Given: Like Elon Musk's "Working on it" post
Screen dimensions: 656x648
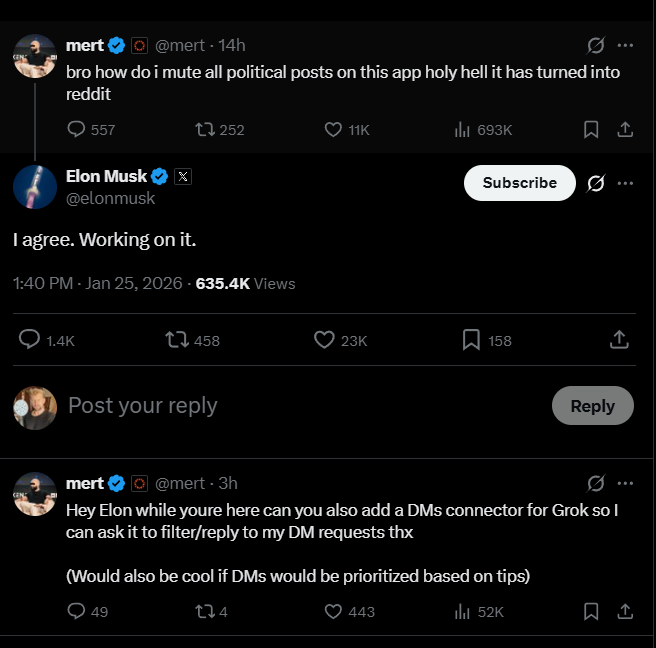Looking at the screenshot, I should click(x=324, y=340).
